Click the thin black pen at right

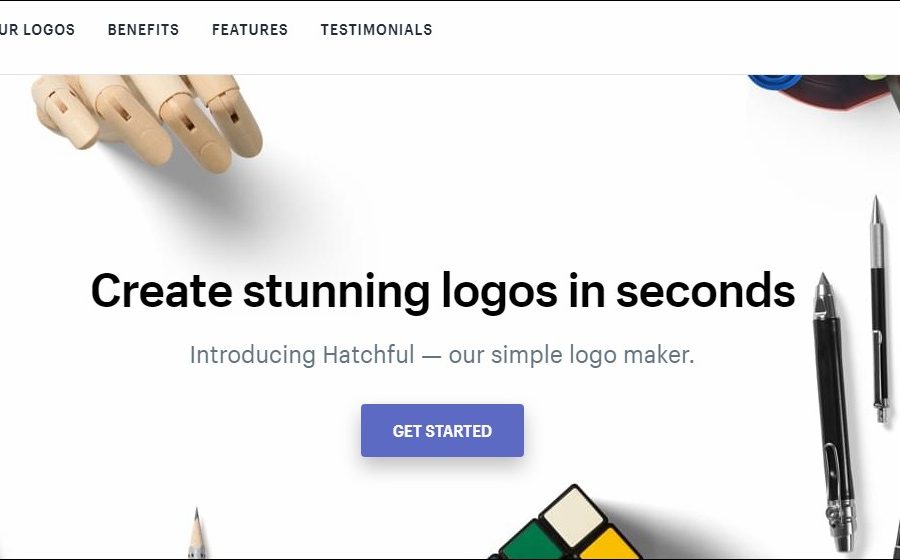click(879, 310)
